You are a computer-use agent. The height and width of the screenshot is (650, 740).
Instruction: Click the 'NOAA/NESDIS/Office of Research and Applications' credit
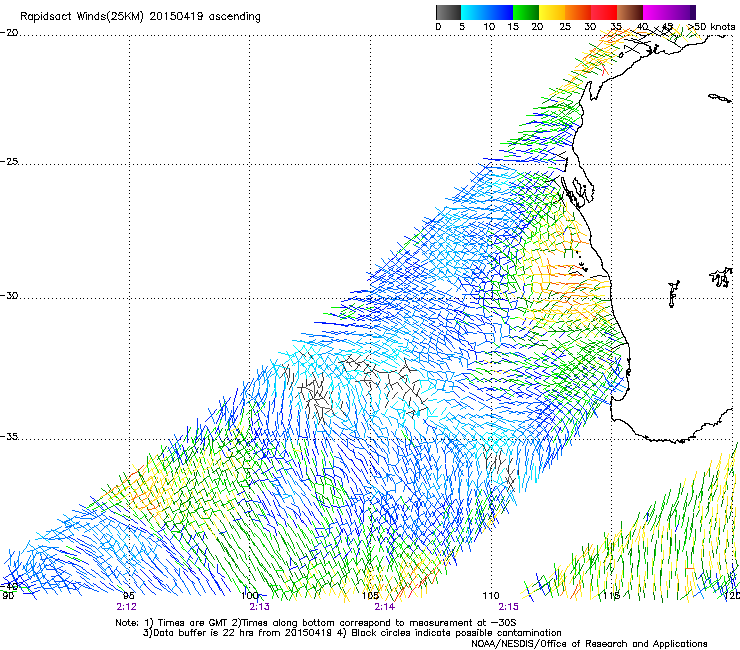(589, 644)
